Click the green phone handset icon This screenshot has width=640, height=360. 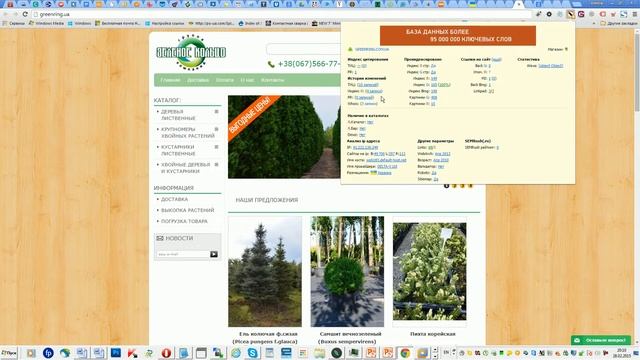coord(271,64)
